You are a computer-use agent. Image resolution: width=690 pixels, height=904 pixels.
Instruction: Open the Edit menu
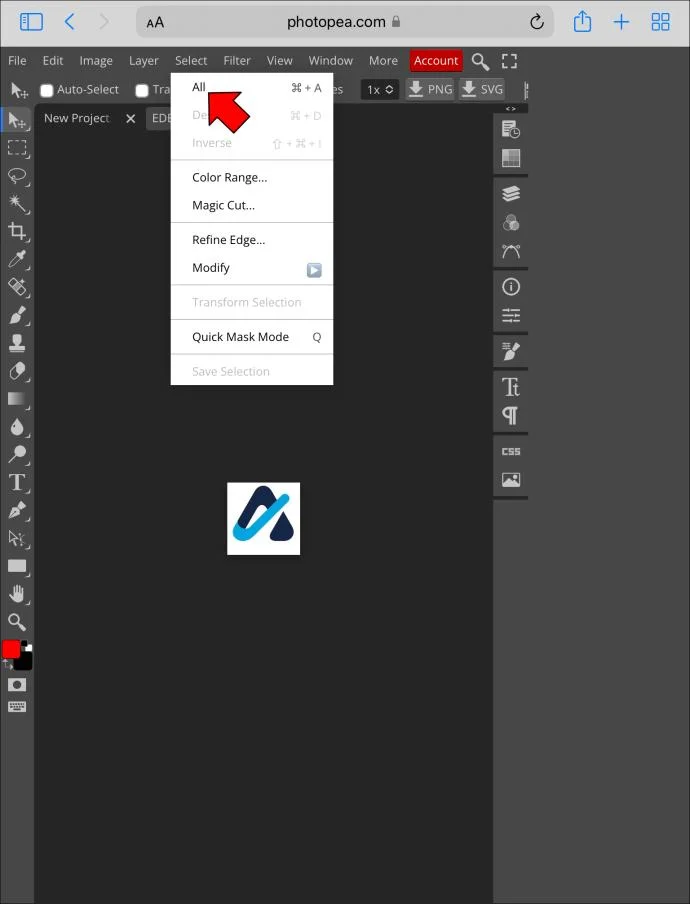52,61
